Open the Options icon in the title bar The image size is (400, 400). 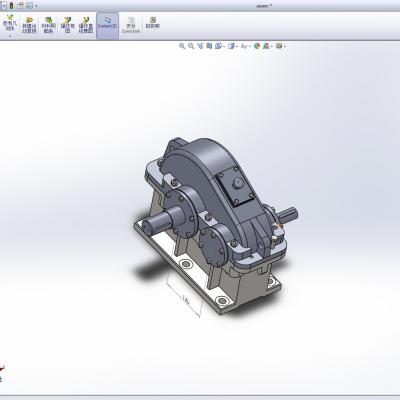[20, 6]
